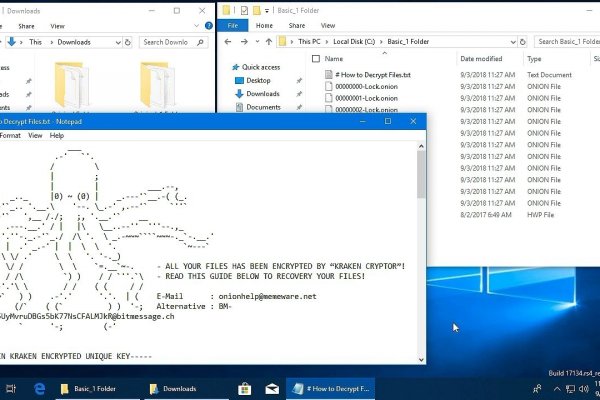Select Desktop in Quick access sidebar
This screenshot has width=600, height=400.
point(258,80)
